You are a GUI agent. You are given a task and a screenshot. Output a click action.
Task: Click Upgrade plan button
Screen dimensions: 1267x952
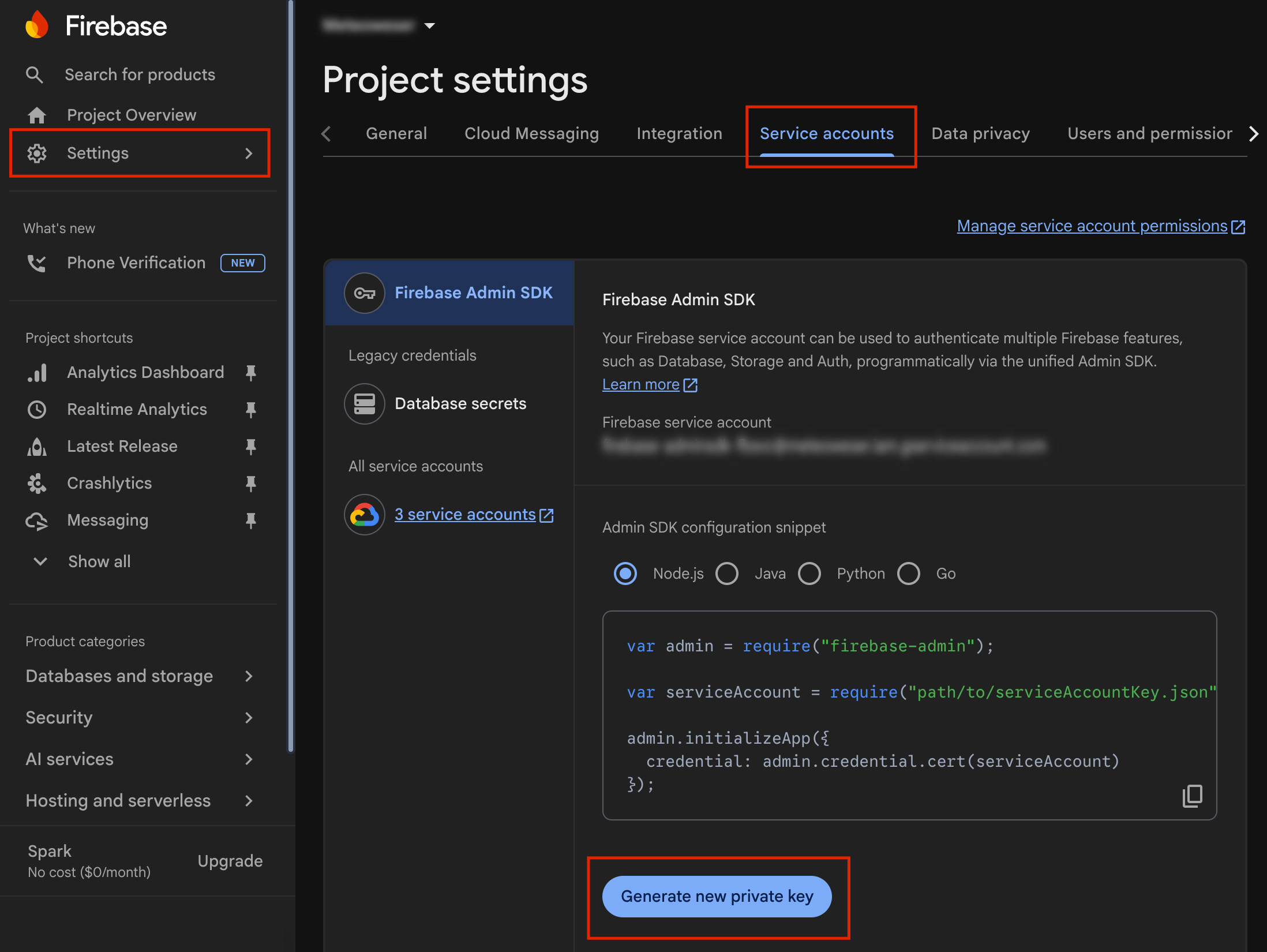(x=230, y=861)
